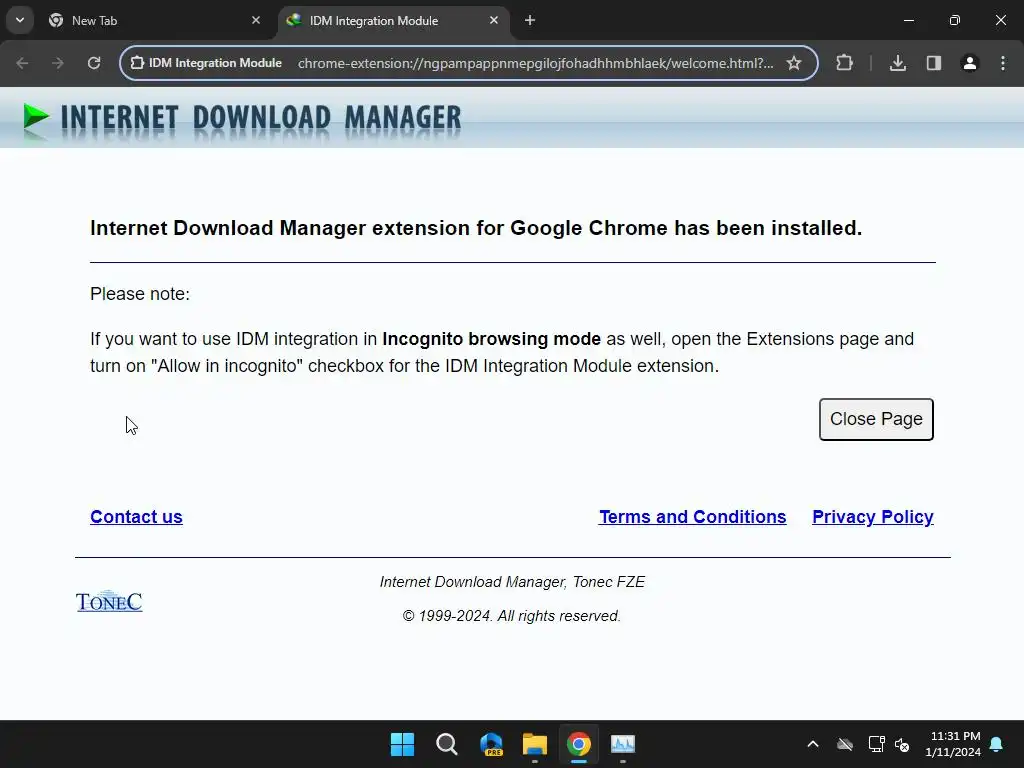Click the Close Page button

click(876, 419)
